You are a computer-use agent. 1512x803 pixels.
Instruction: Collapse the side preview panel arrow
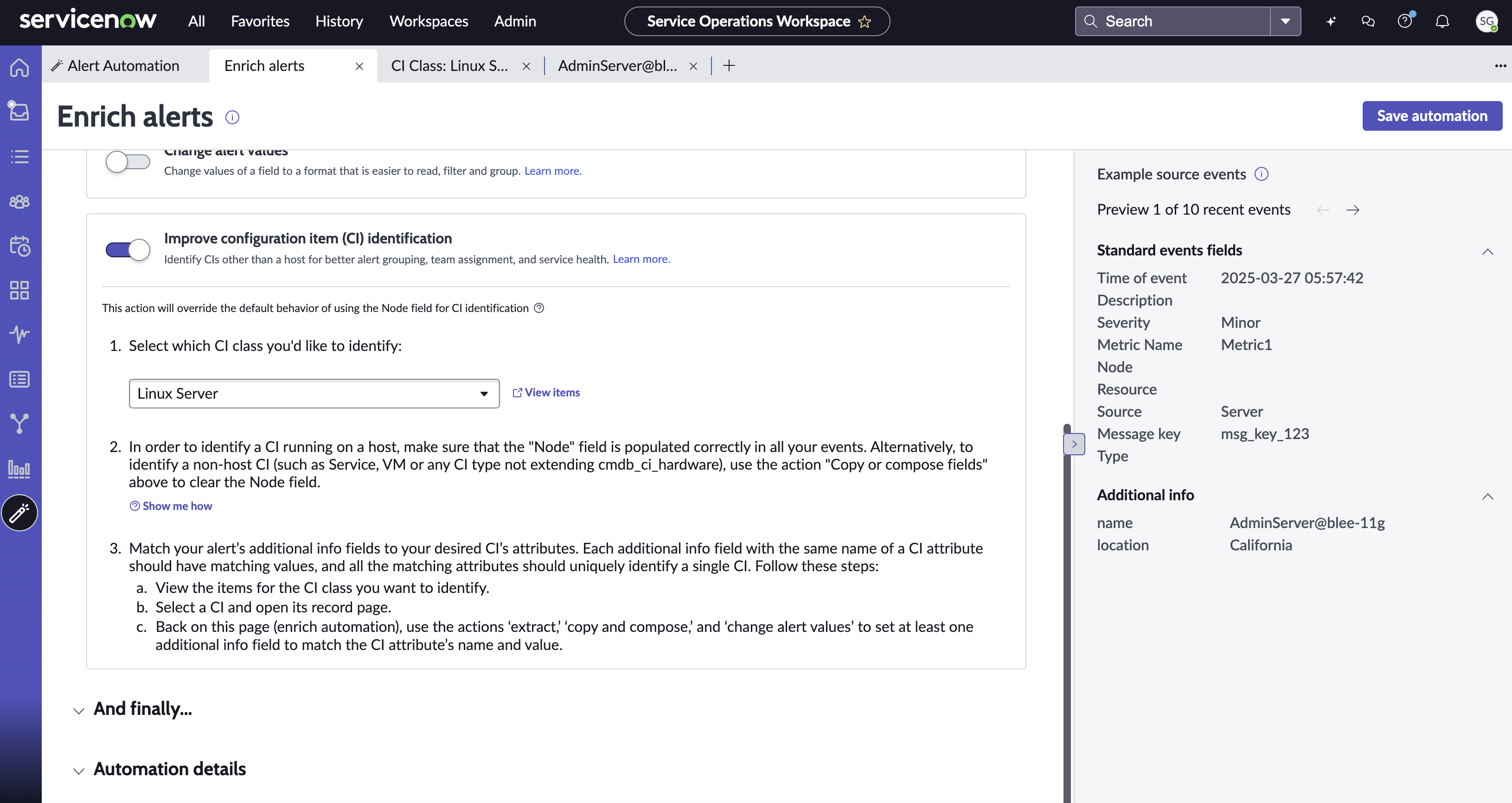(x=1074, y=444)
